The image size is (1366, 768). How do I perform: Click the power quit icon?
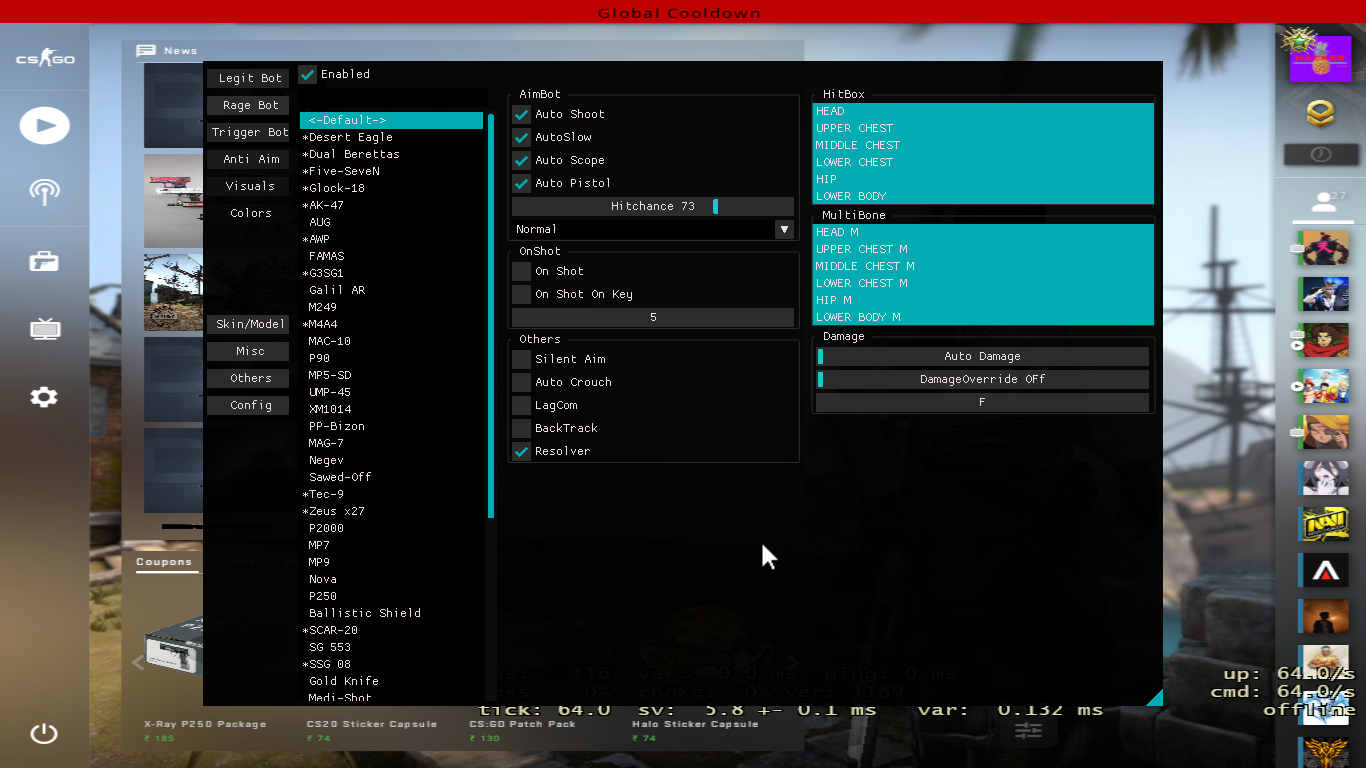tap(44, 734)
